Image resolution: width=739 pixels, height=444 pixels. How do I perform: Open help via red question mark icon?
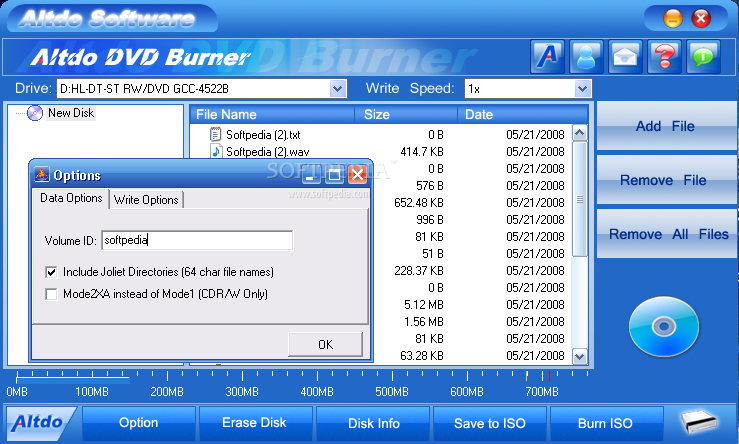[x=665, y=57]
